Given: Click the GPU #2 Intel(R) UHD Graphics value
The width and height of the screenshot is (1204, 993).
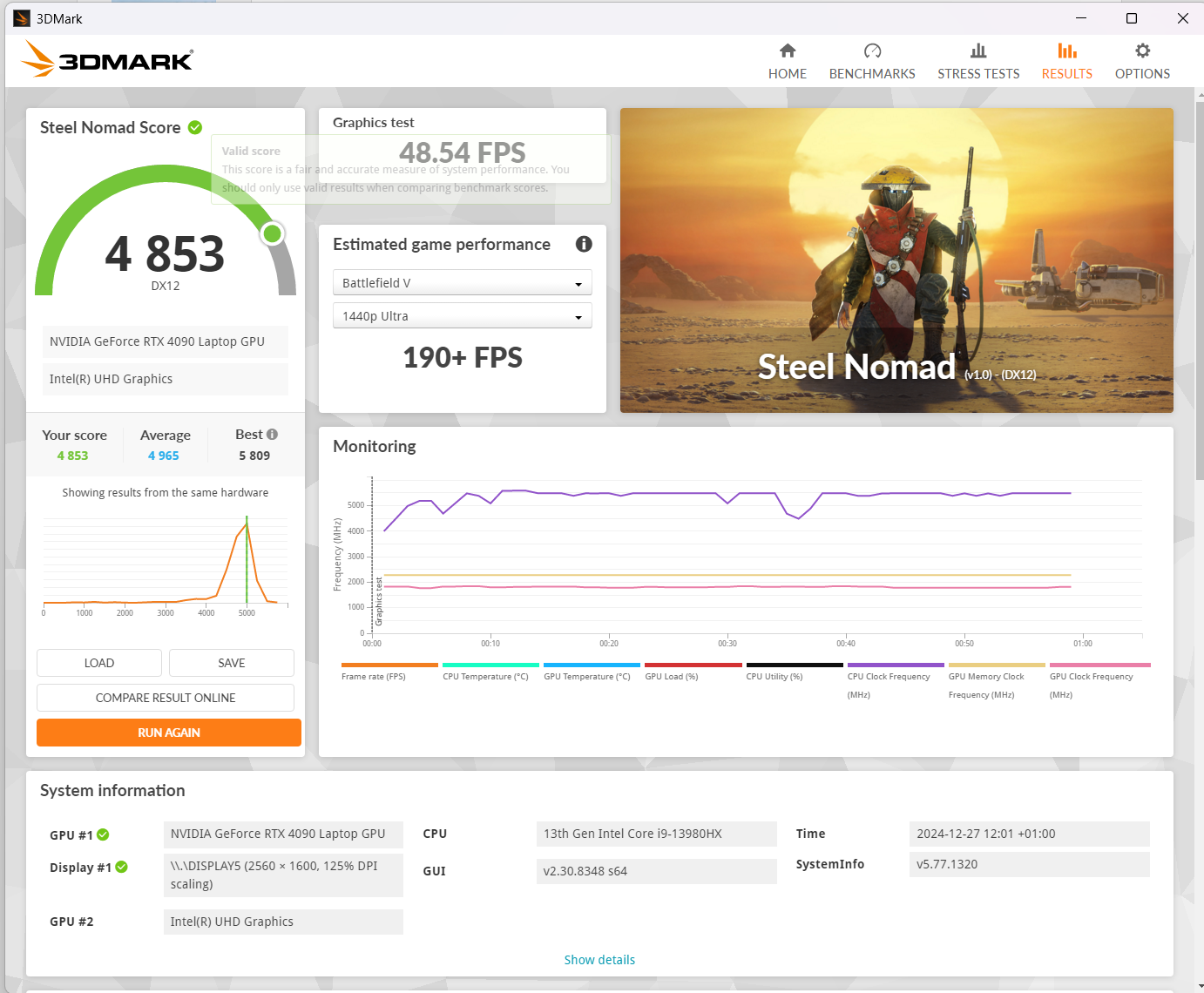Looking at the screenshot, I should (283, 922).
